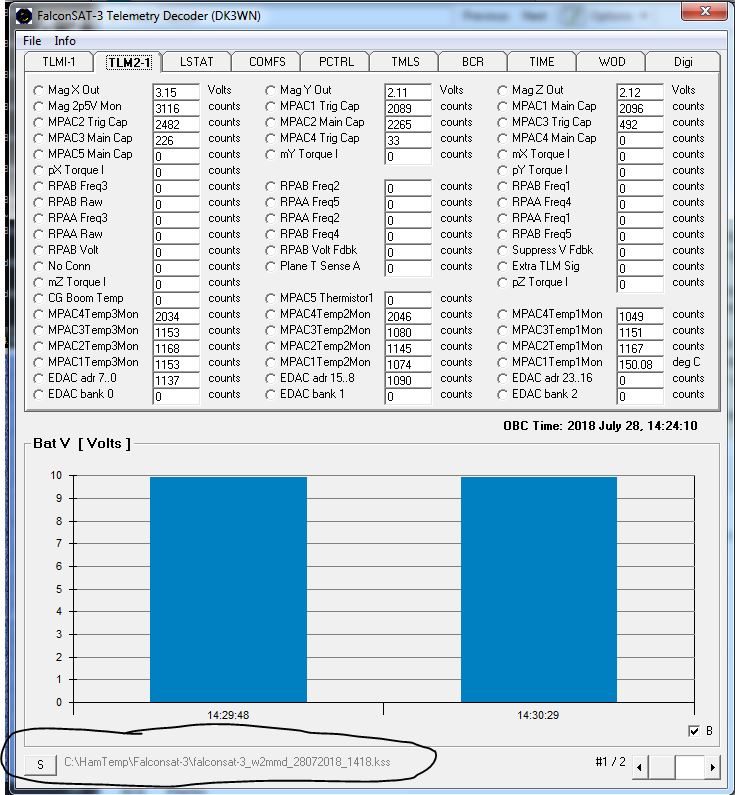Switch to the TMLS tab

[406, 62]
